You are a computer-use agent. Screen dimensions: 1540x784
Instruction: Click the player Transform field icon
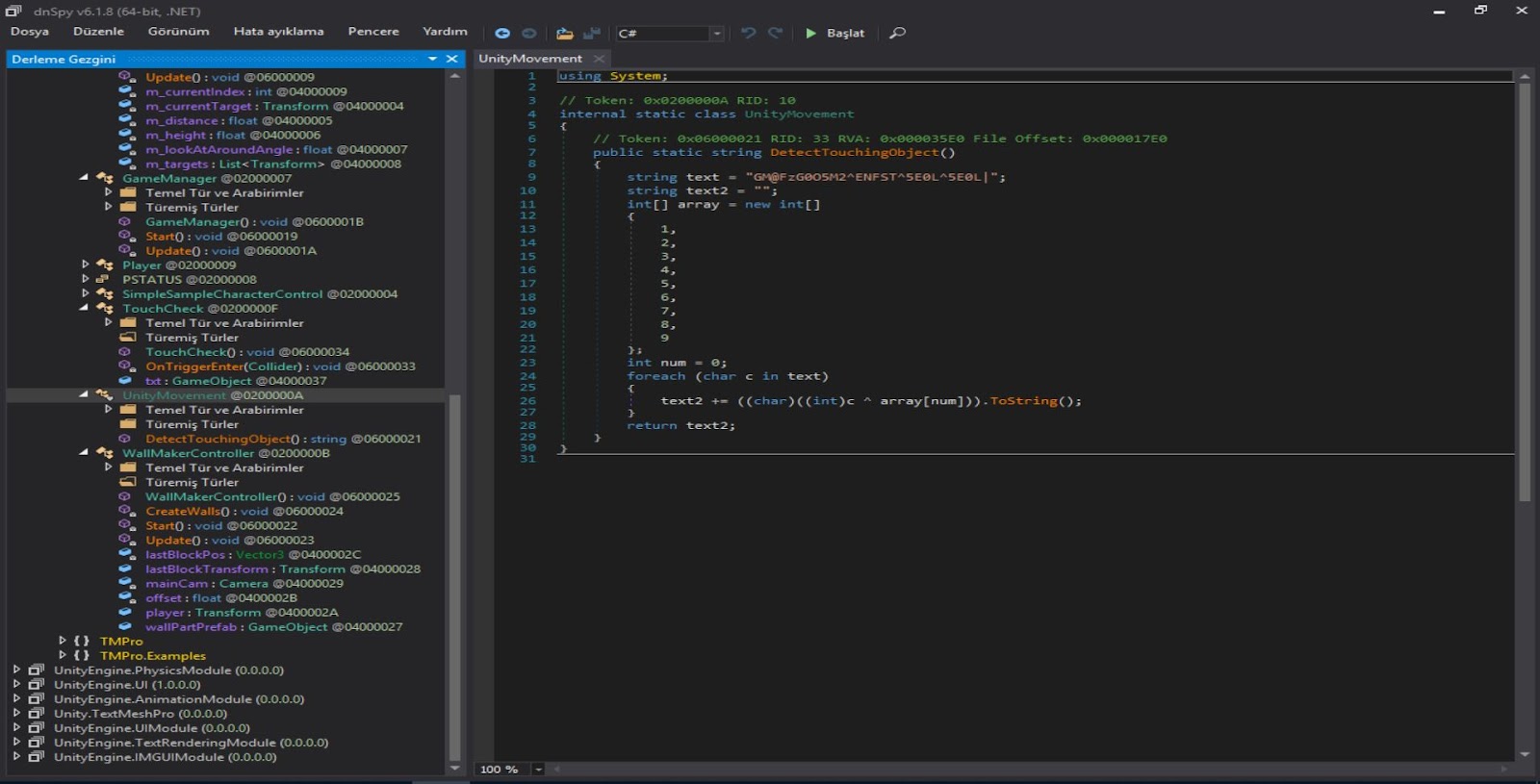click(x=125, y=612)
